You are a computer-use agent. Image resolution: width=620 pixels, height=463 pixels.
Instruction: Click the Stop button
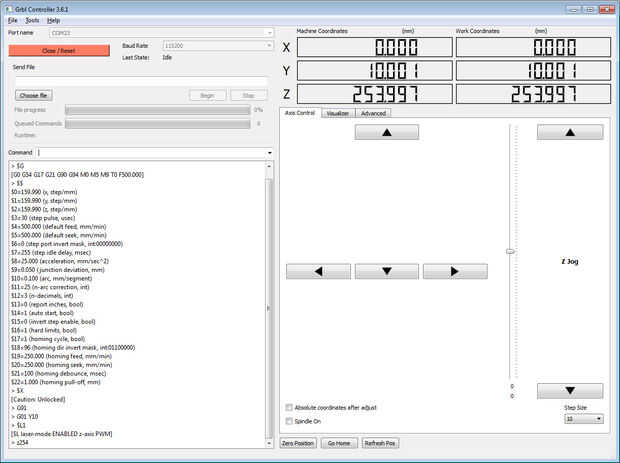[249, 95]
